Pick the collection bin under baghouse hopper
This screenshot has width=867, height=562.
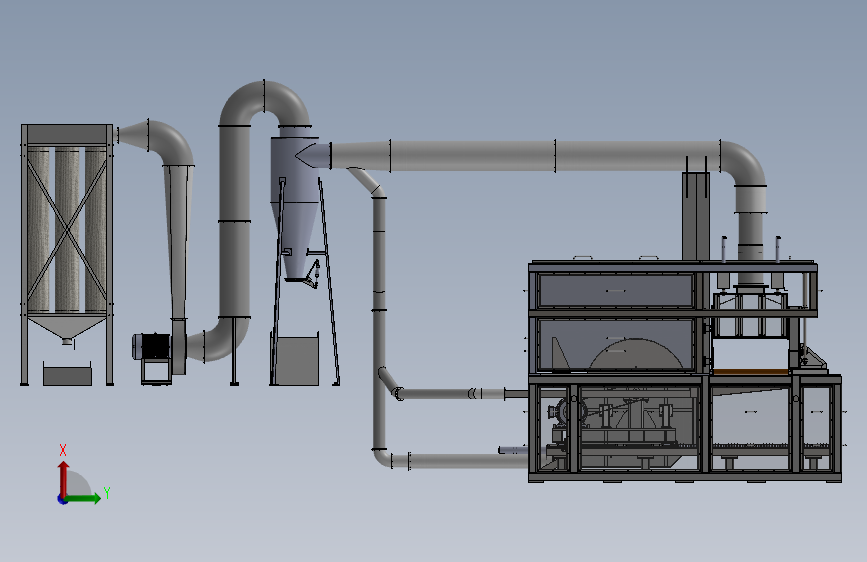[67, 374]
